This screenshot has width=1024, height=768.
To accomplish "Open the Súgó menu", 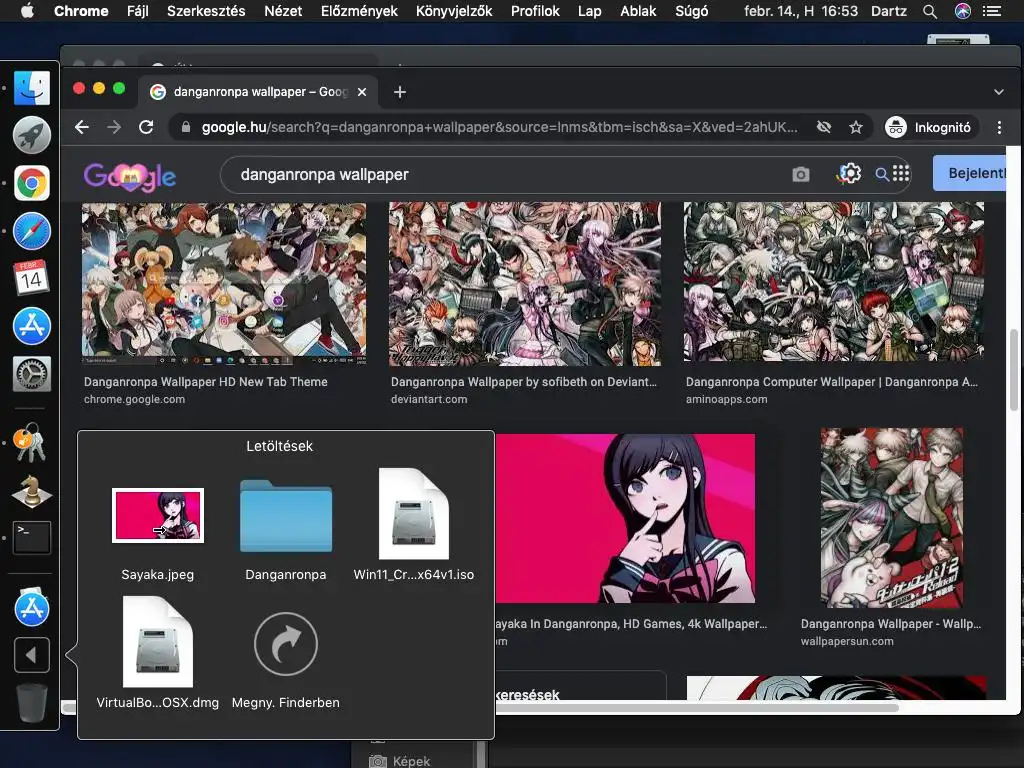I will 692,11.
